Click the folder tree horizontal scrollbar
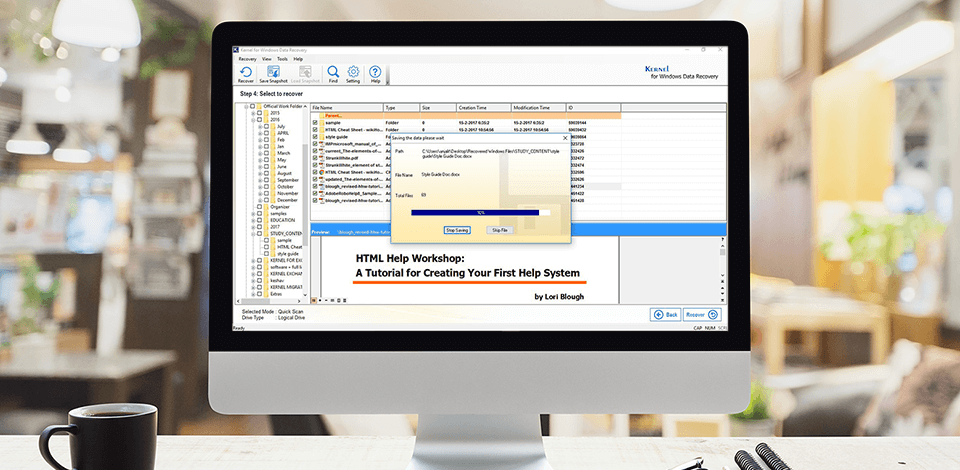This screenshot has width=960, height=470. (268, 300)
